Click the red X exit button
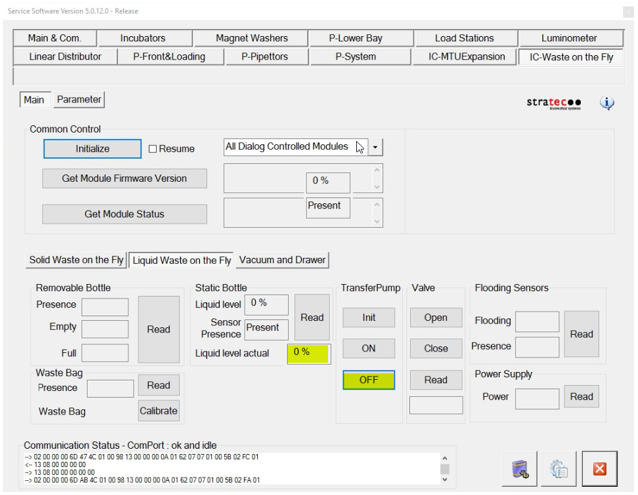638x495 pixels. pyautogui.click(x=599, y=468)
